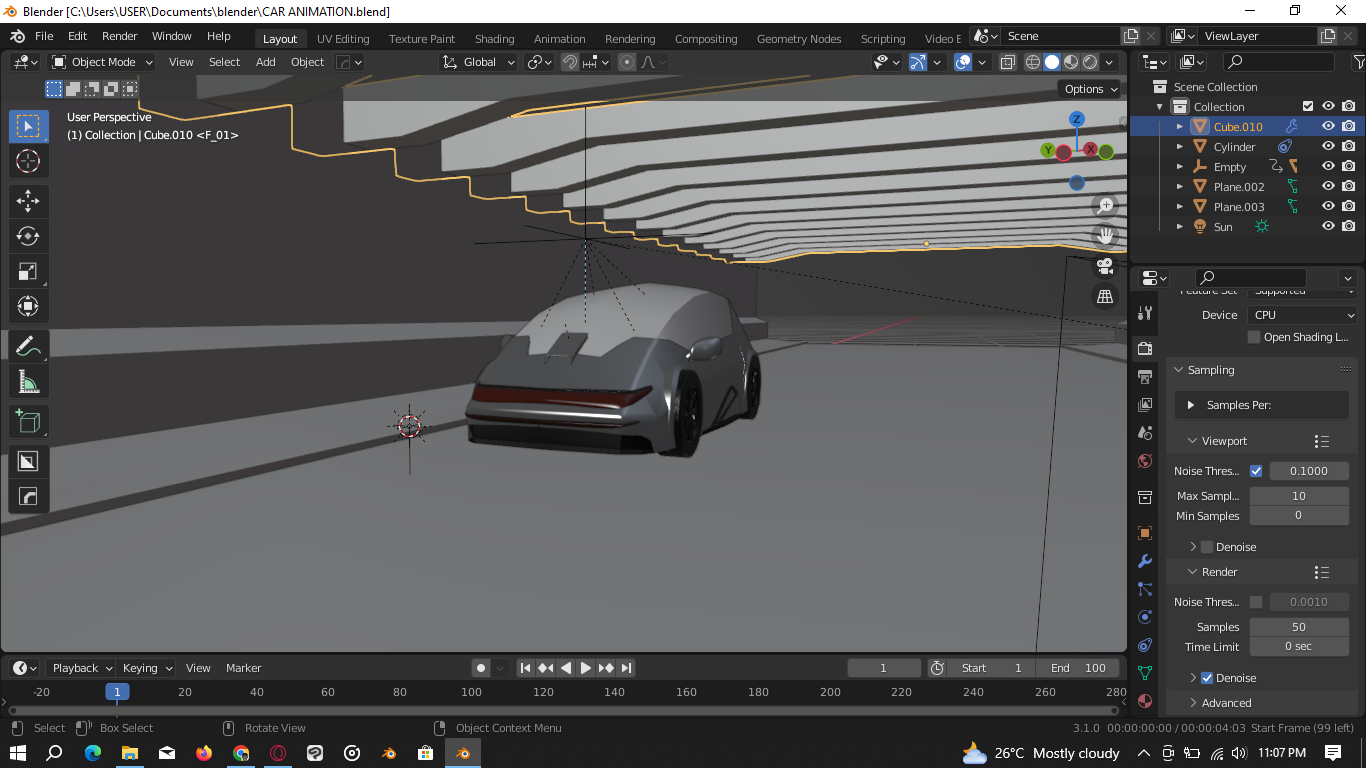Click Viewport Max Samples value field
Viewport: 1366px width, 768px height.
1298,496
